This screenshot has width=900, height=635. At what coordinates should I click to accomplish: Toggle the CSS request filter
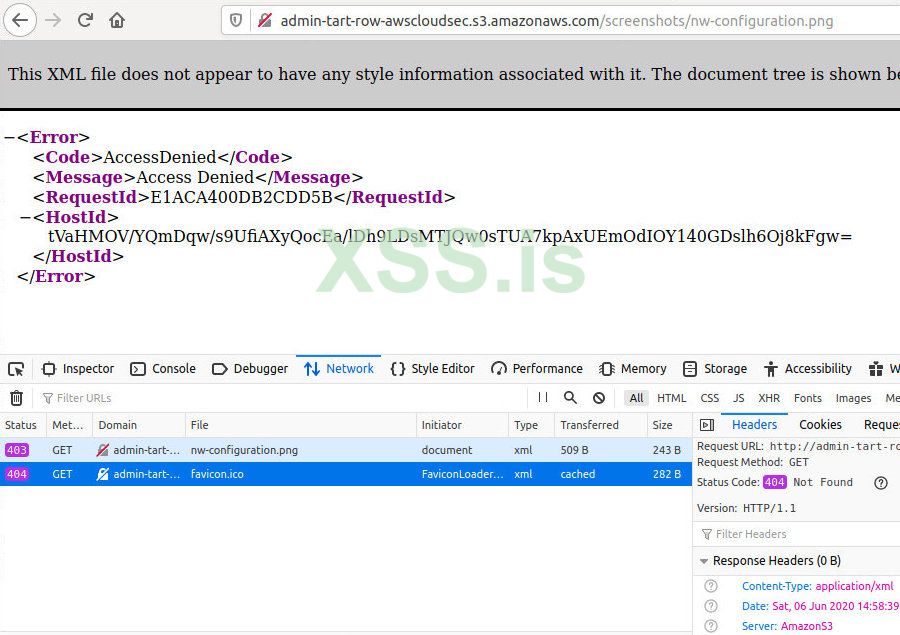click(x=709, y=398)
